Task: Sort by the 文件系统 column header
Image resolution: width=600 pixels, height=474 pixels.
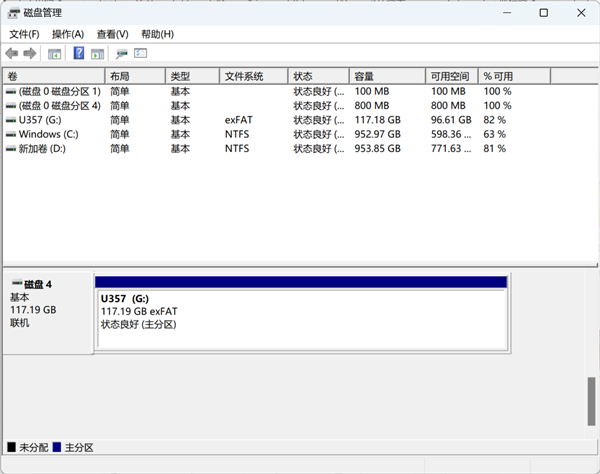Action: pyautogui.click(x=254, y=76)
